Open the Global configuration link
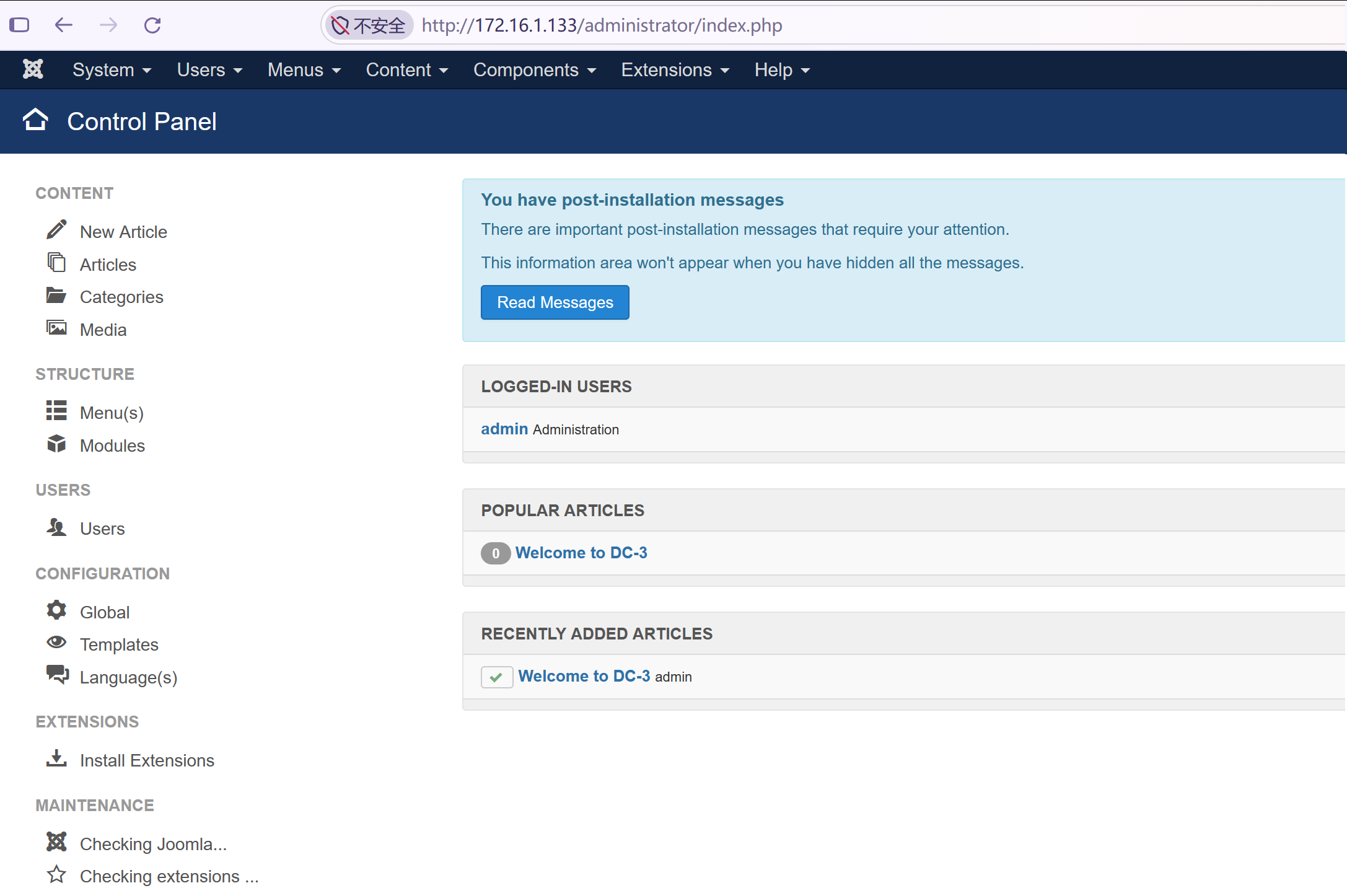Screen dimensions: 1347x896 (105, 612)
